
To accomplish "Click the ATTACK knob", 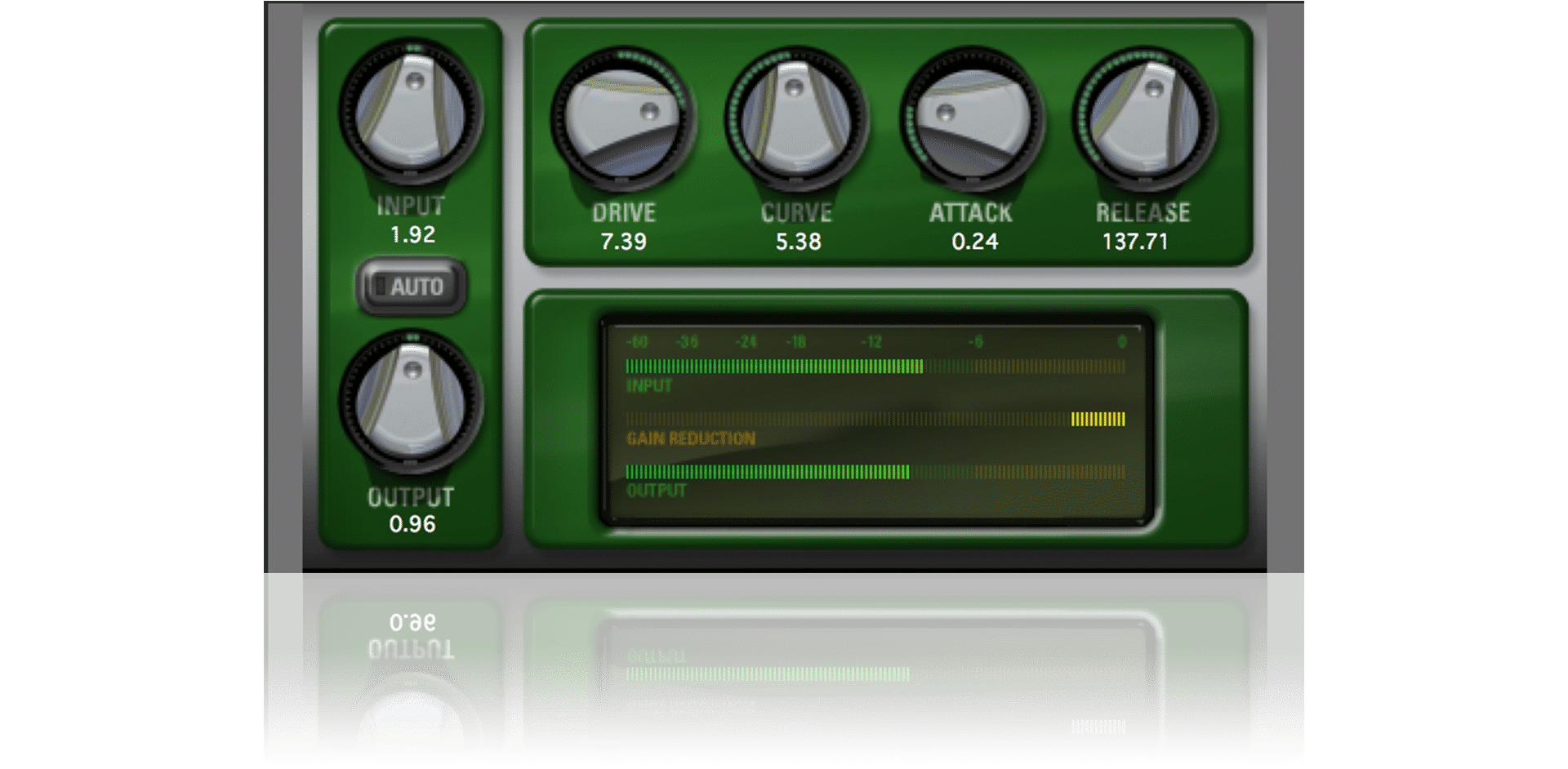I will click(x=972, y=119).
